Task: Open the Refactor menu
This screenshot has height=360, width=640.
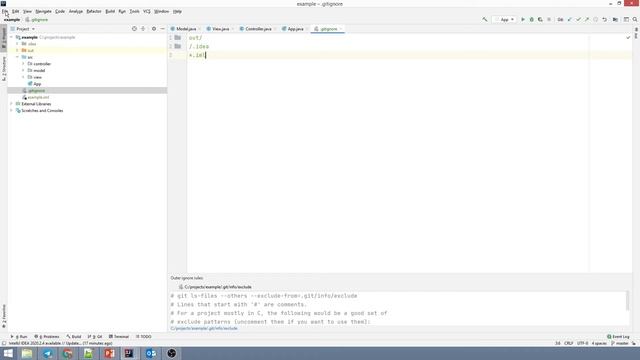Action: [x=94, y=11]
